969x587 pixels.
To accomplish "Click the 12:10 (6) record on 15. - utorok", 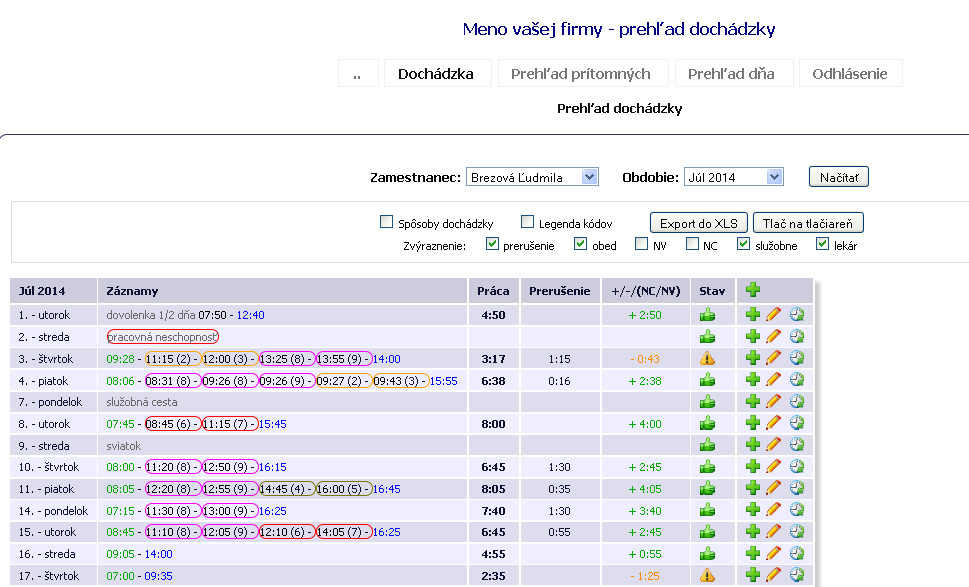I will (x=287, y=532).
